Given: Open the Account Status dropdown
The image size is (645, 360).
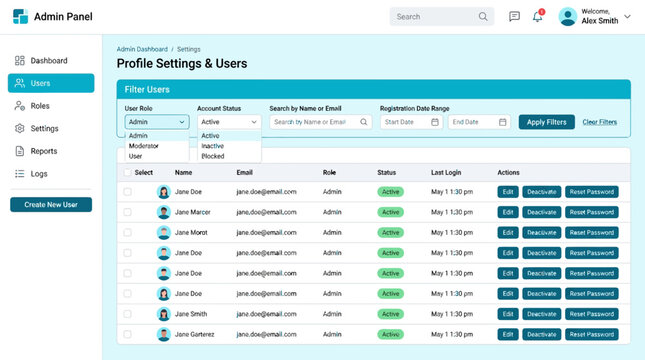Looking at the screenshot, I should click(x=229, y=122).
